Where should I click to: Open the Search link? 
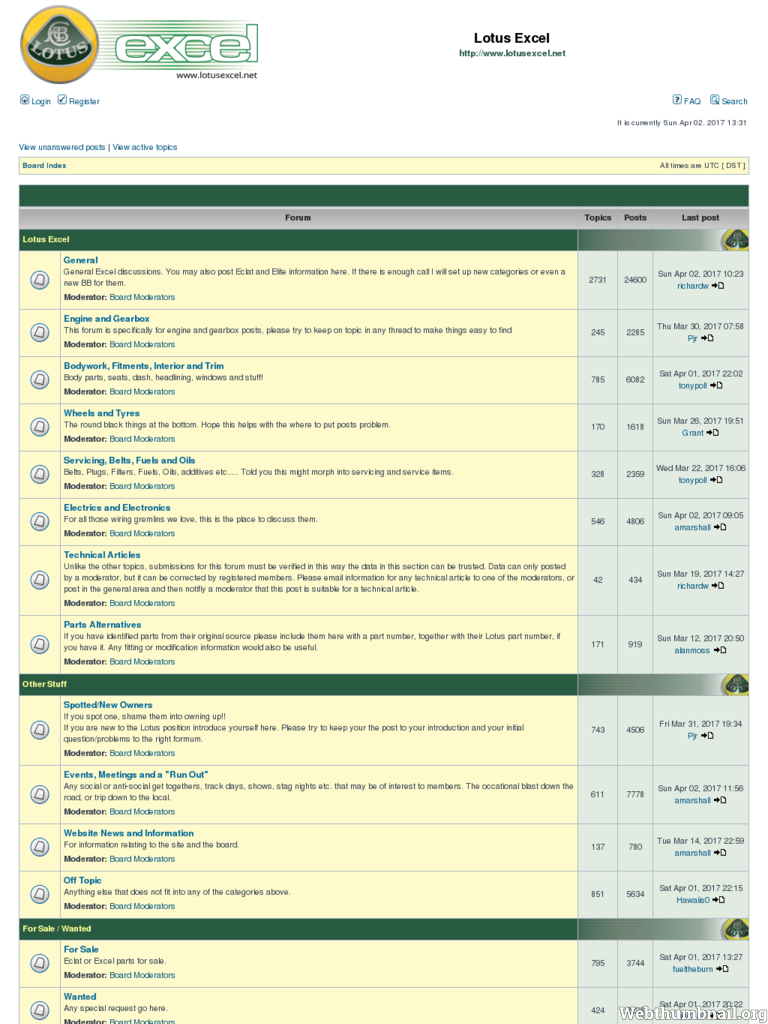(735, 101)
